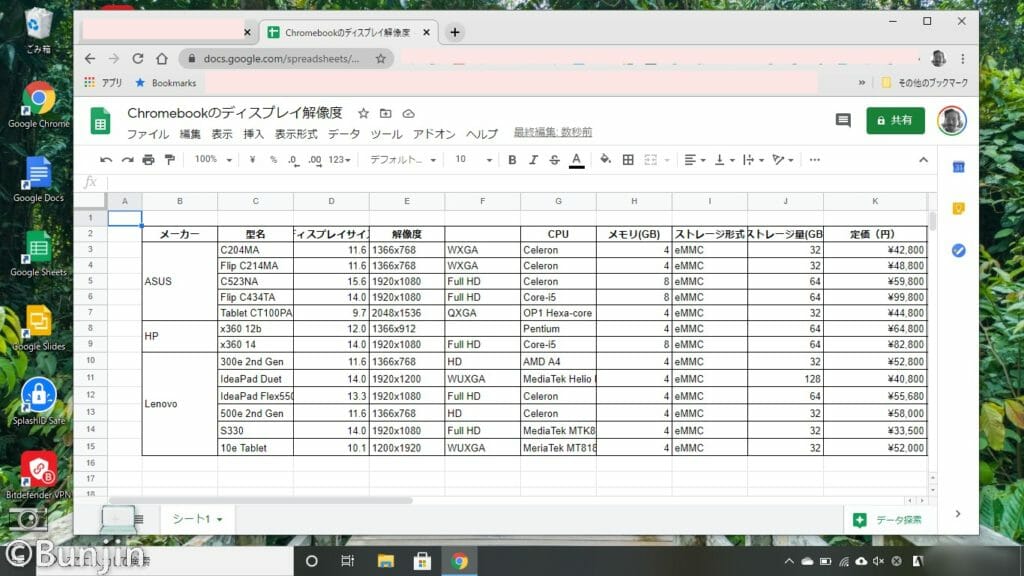
Task: Apply percent format
Action: point(273,160)
